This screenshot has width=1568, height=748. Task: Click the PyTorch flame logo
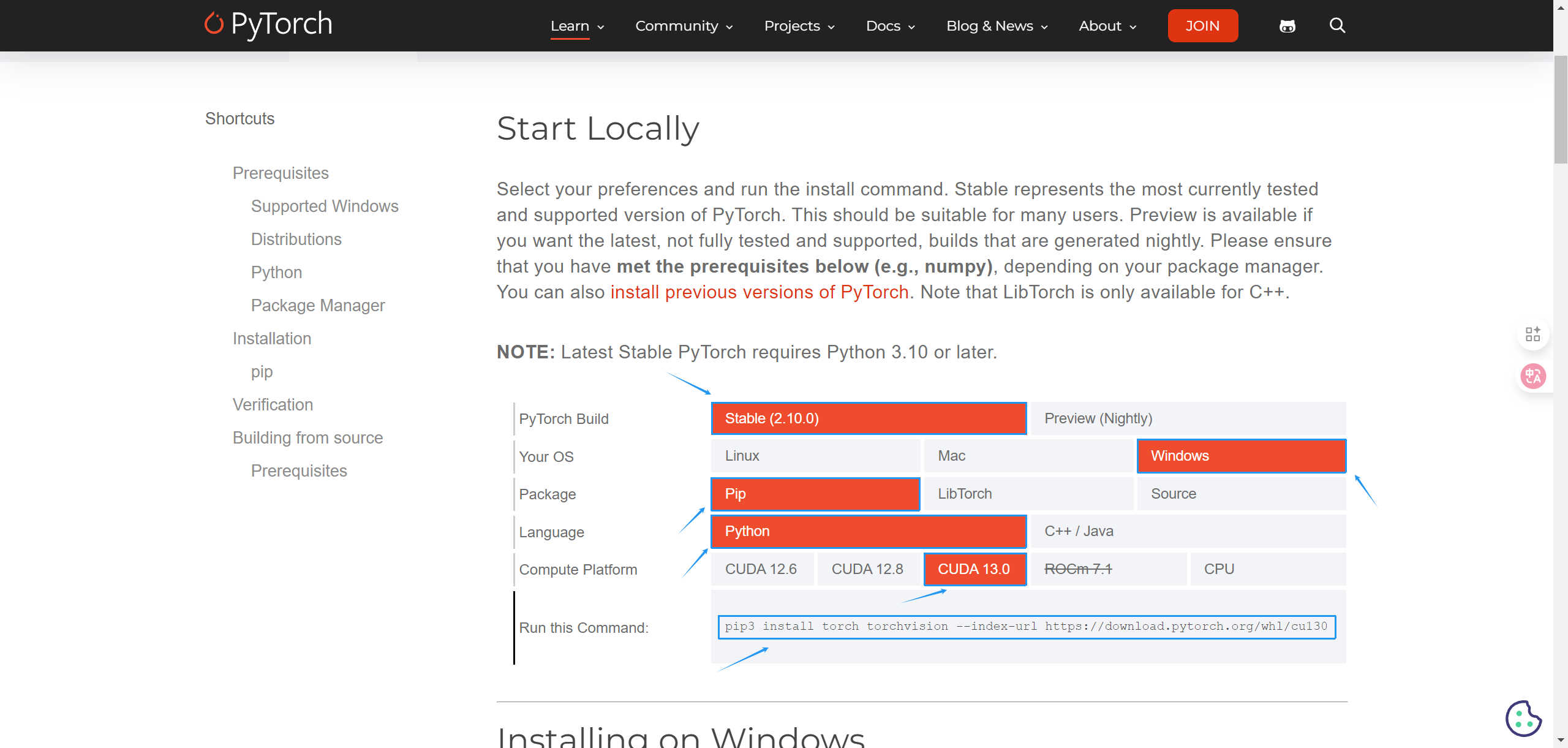tap(214, 23)
